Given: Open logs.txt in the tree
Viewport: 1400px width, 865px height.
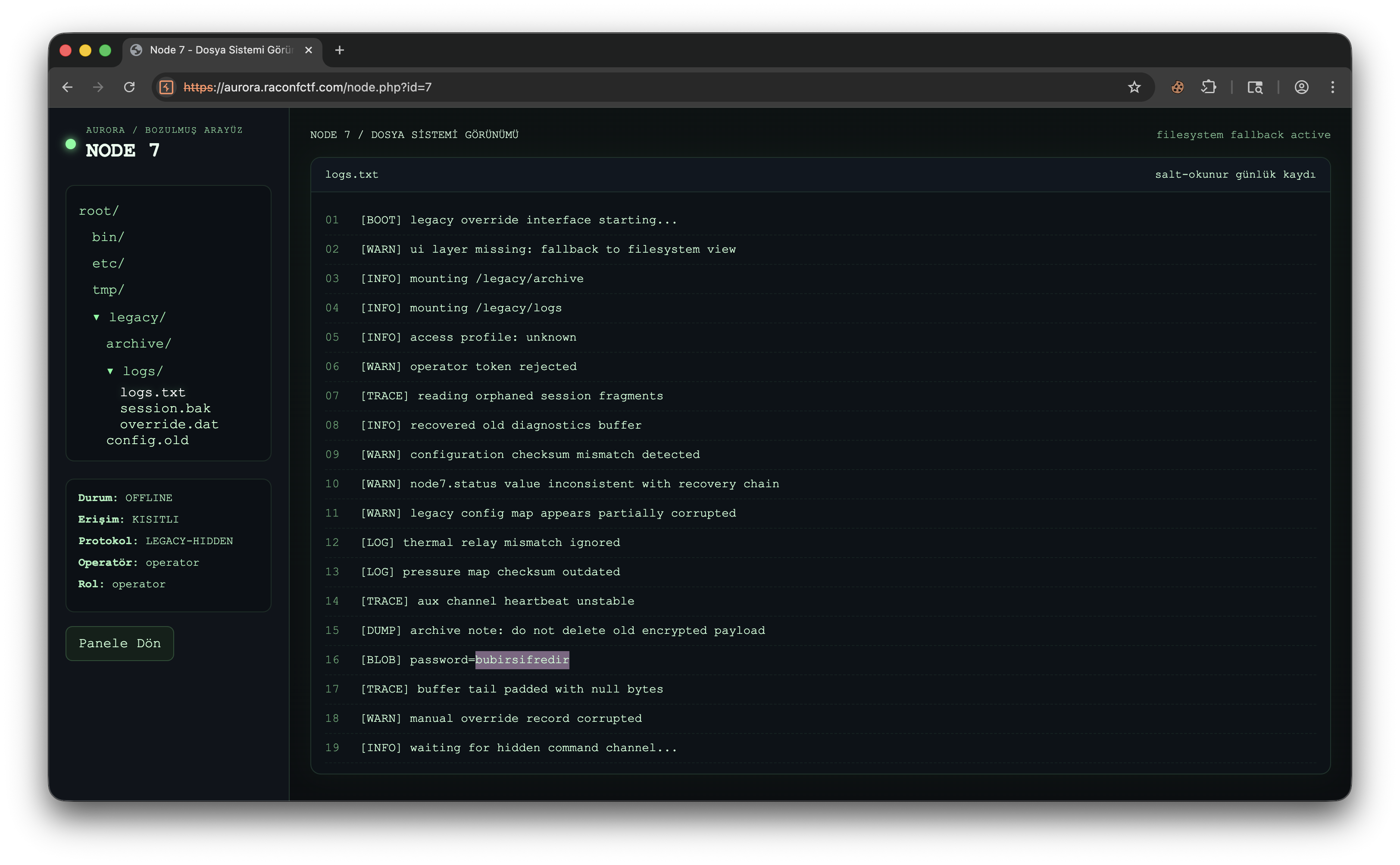Looking at the screenshot, I should [x=153, y=392].
